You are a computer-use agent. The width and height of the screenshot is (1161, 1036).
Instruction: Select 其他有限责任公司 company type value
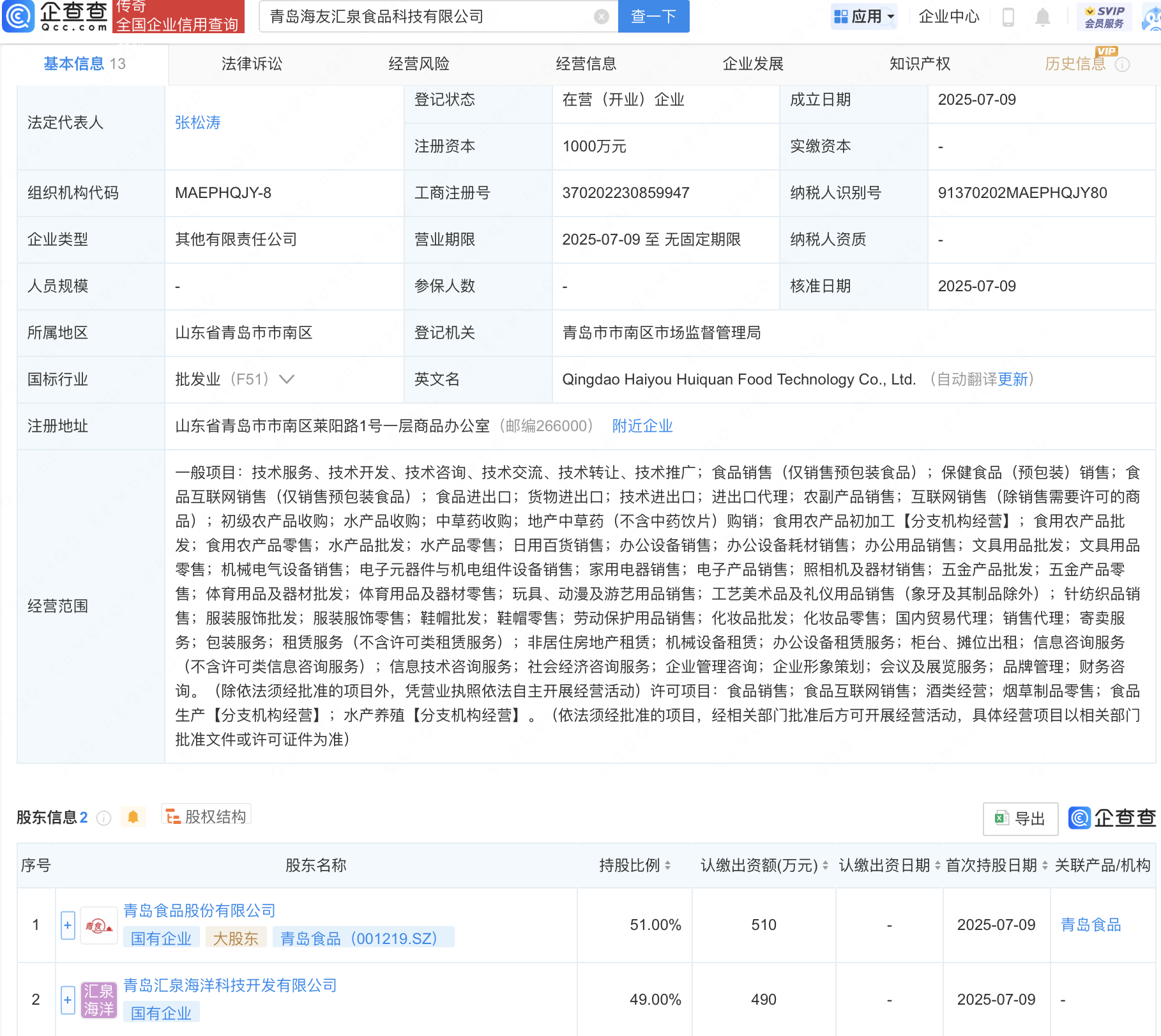(236, 240)
